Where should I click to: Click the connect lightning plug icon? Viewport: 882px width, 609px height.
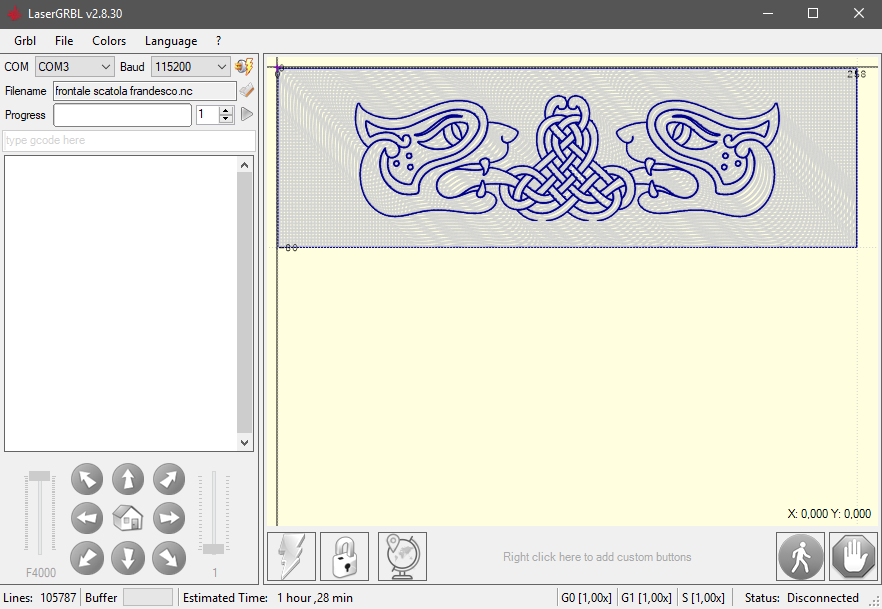coord(244,67)
